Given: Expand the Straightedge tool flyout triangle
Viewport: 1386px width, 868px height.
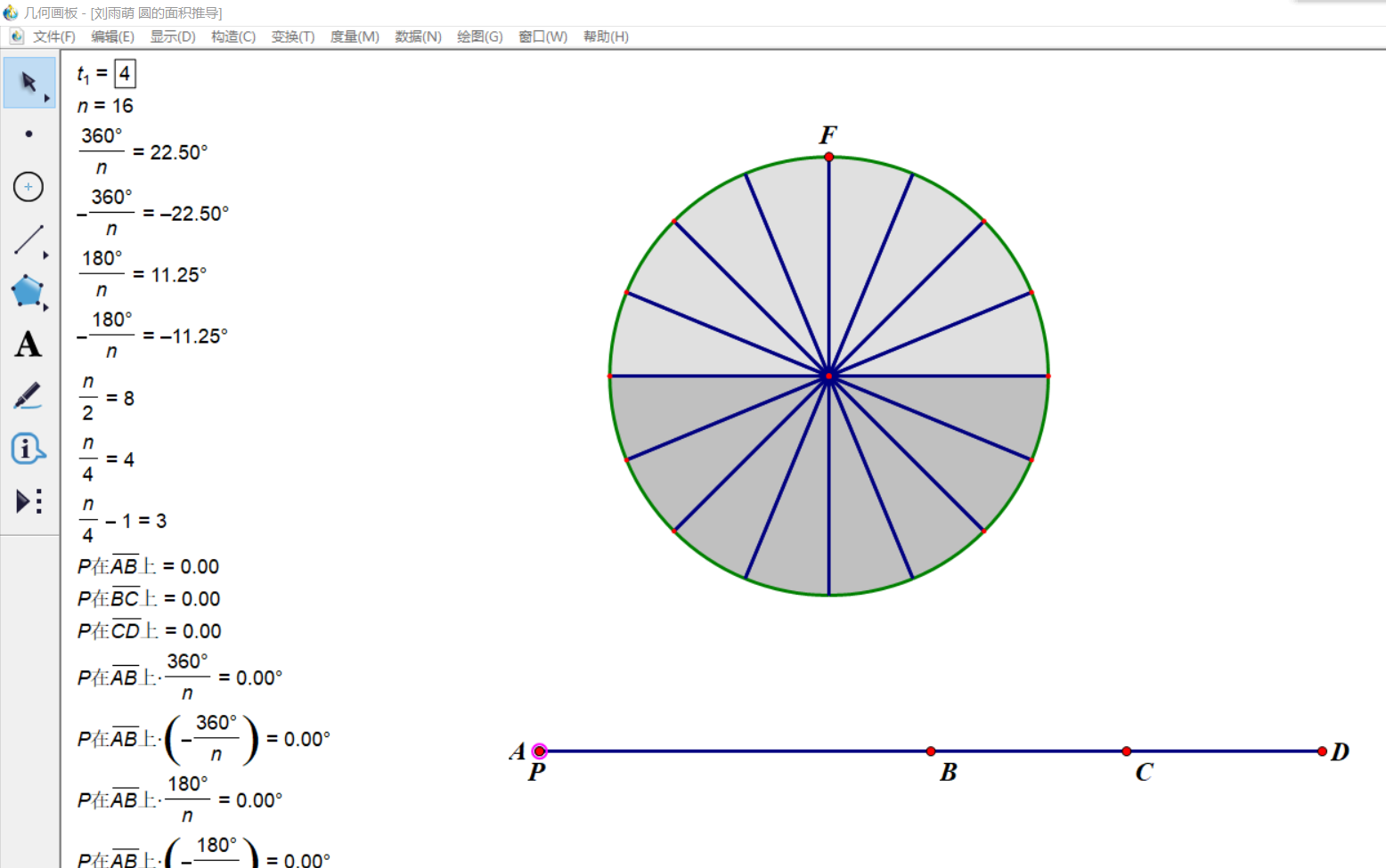Looking at the screenshot, I should [x=46, y=256].
